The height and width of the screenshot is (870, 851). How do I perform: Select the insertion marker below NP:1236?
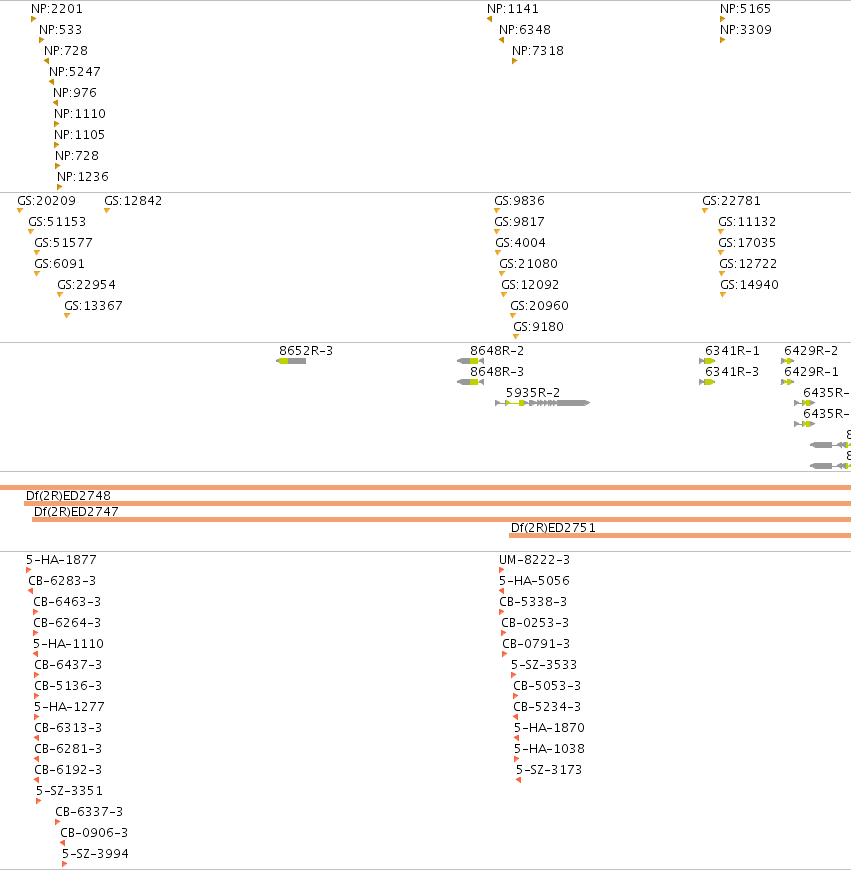pyautogui.click(x=59, y=187)
